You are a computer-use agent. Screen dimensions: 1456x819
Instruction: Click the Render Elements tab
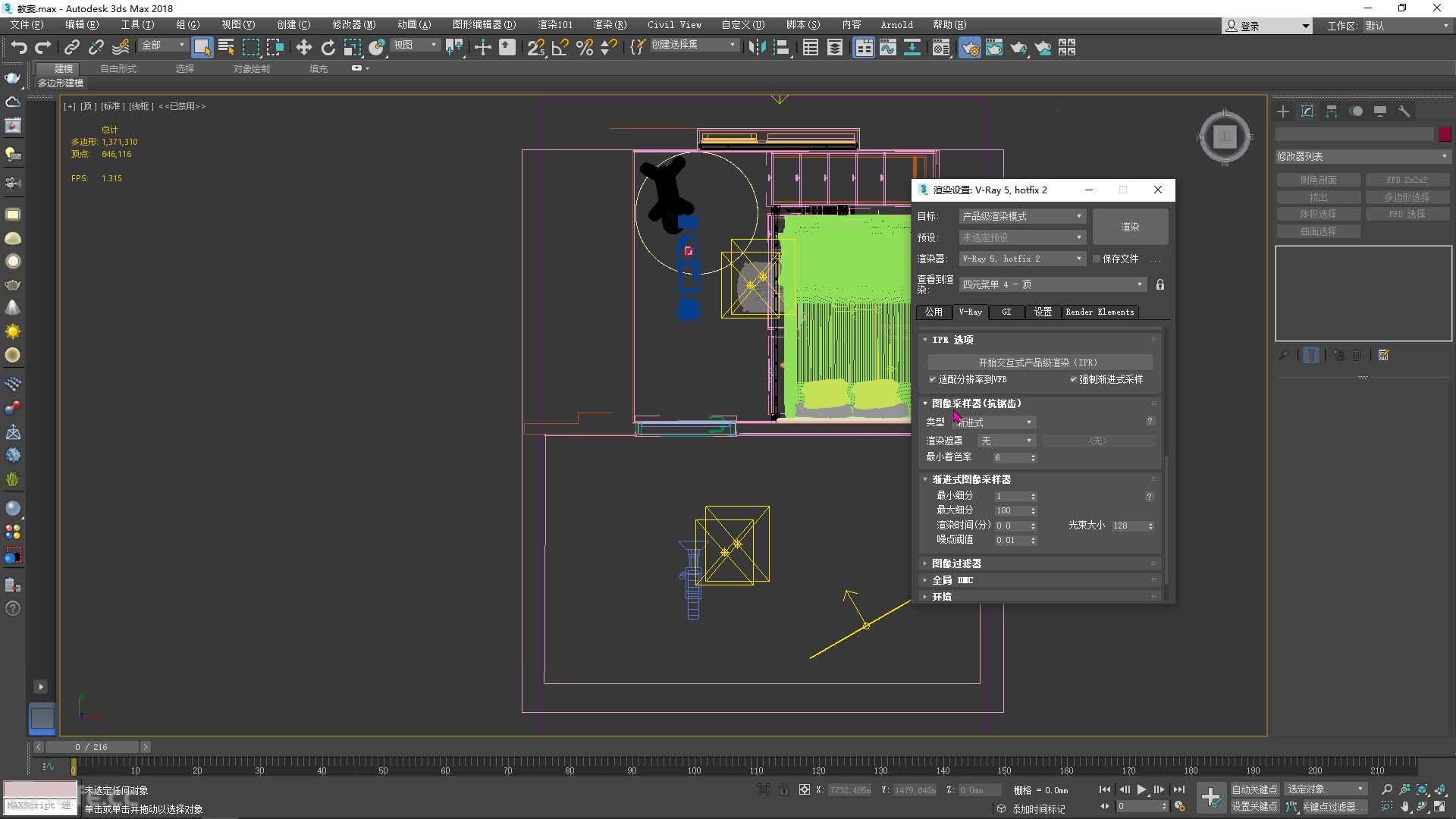tap(1099, 311)
